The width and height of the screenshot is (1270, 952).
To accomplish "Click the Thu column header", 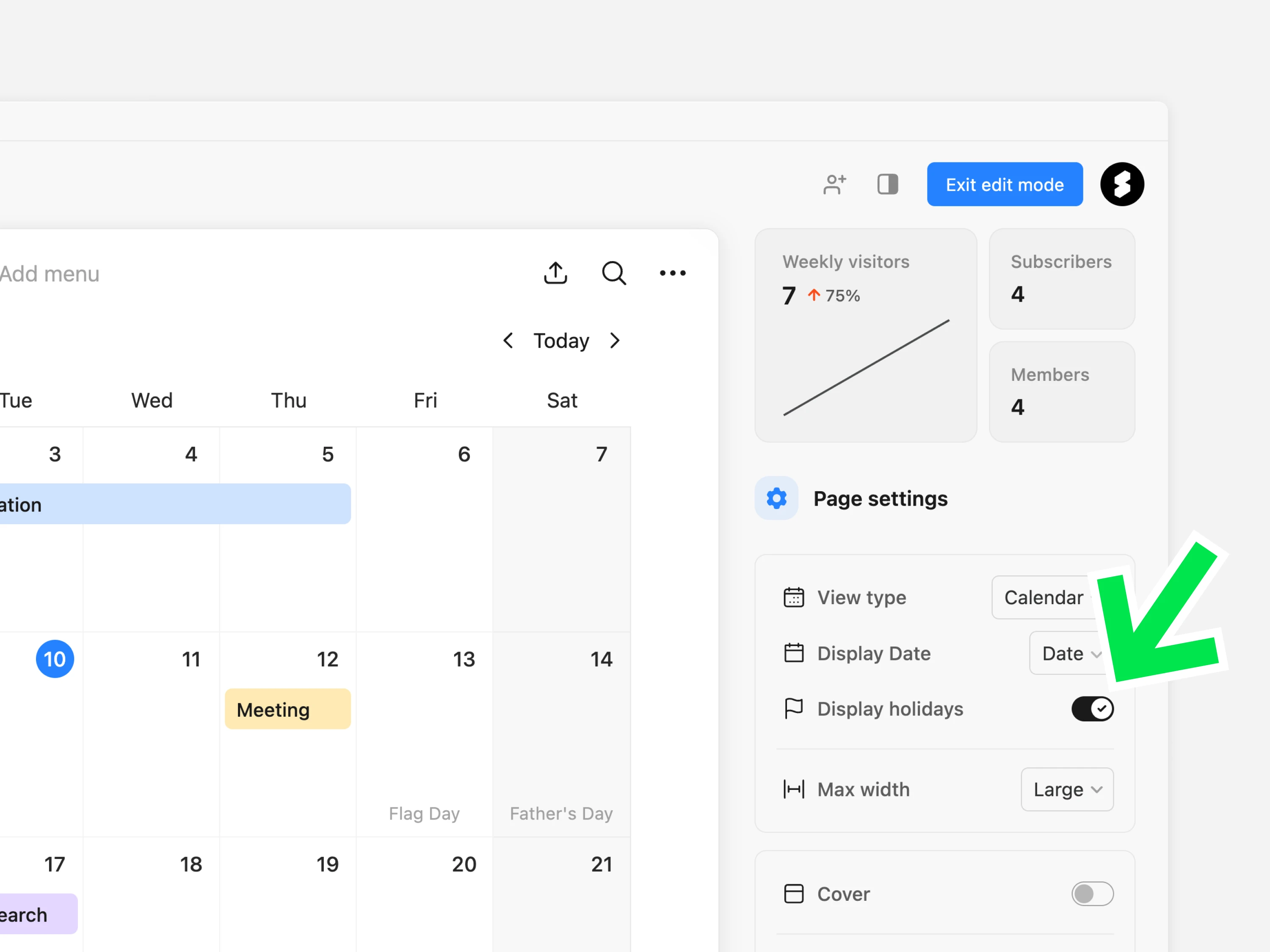I will coord(288,400).
